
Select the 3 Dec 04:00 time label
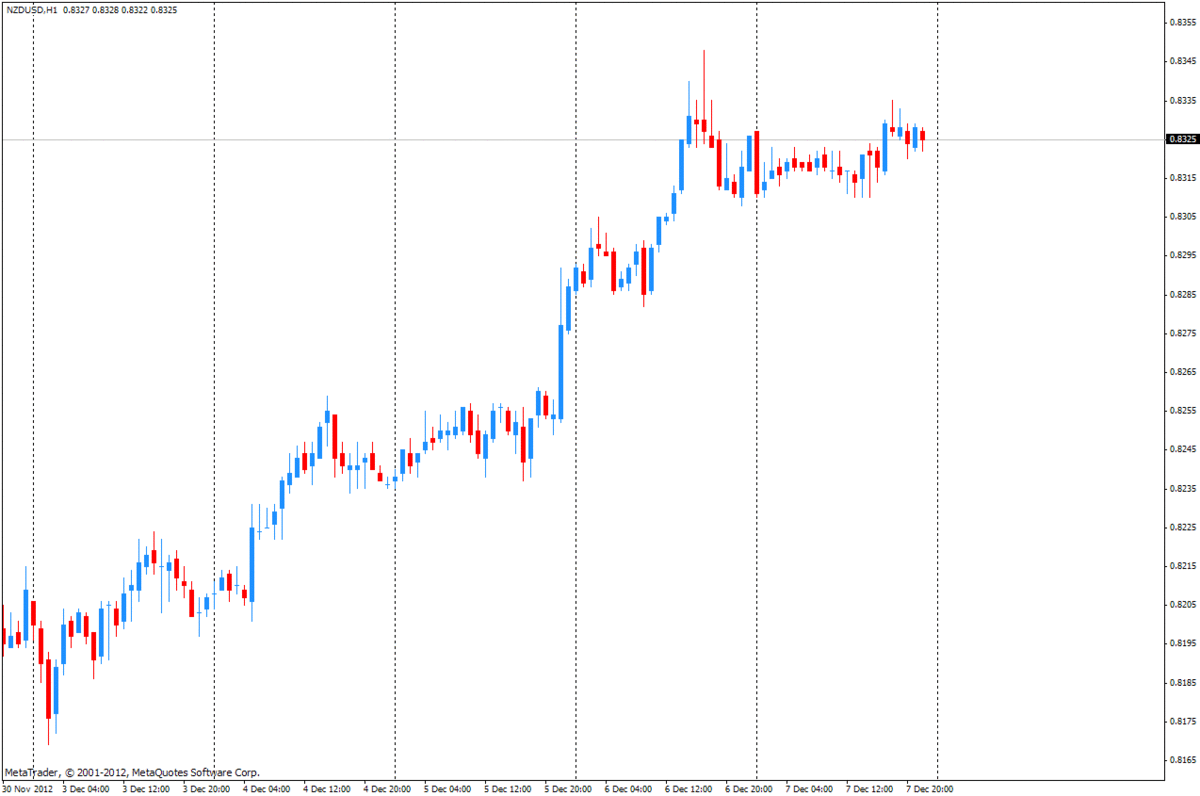coord(87,789)
